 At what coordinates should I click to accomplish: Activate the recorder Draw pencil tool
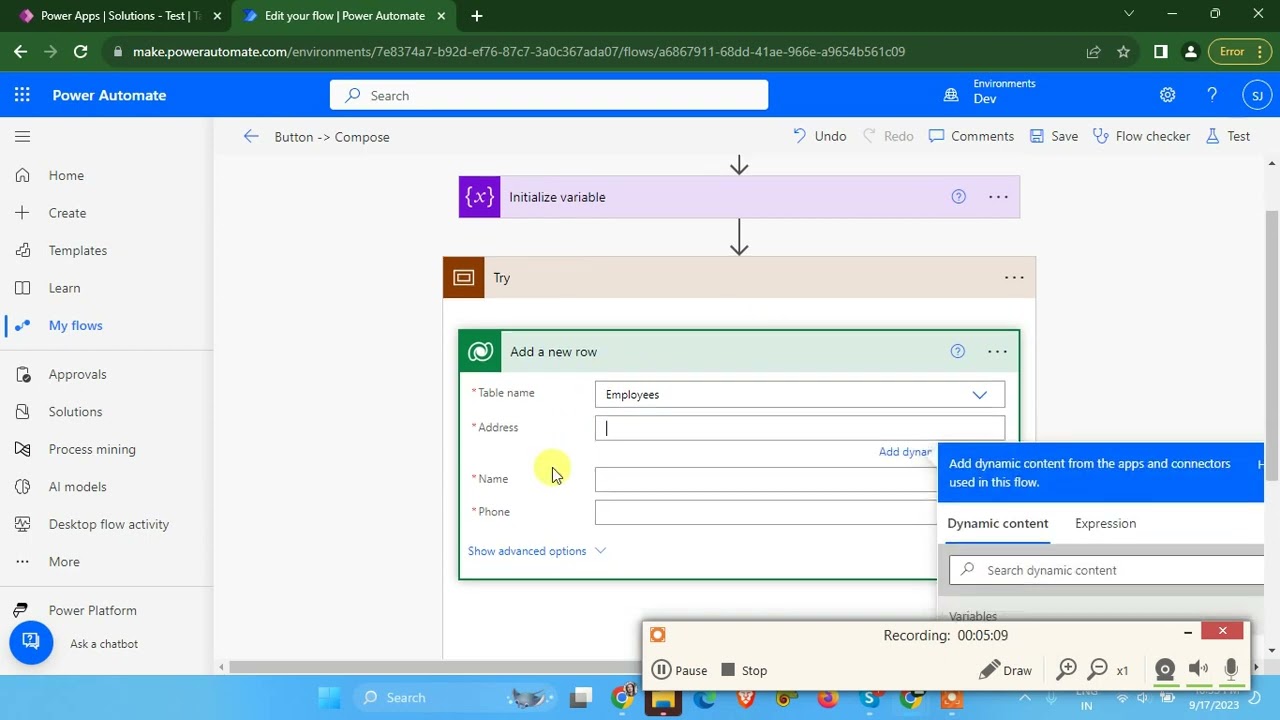(x=1006, y=670)
